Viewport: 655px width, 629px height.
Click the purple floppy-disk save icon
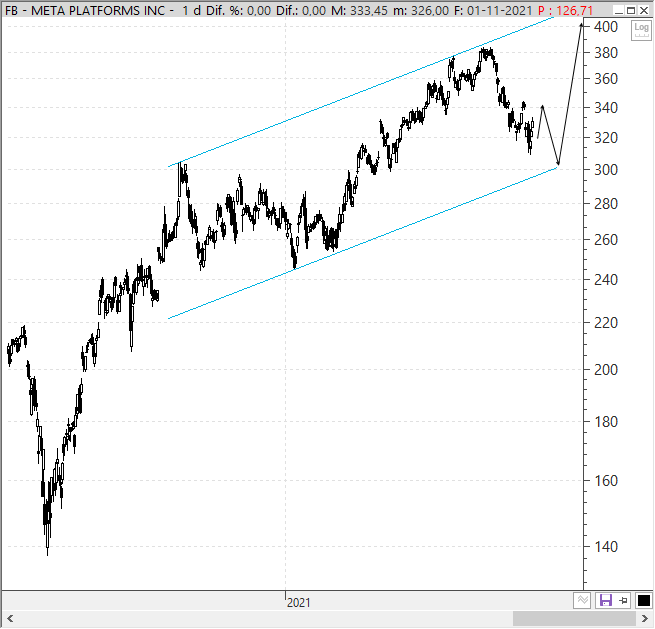[605, 601]
